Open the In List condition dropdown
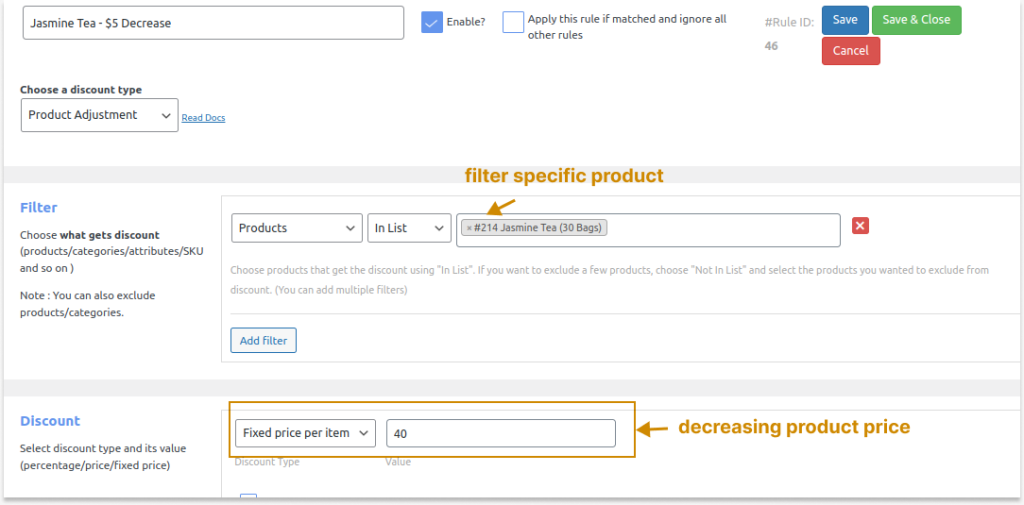1024x505 pixels. pos(408,228)
